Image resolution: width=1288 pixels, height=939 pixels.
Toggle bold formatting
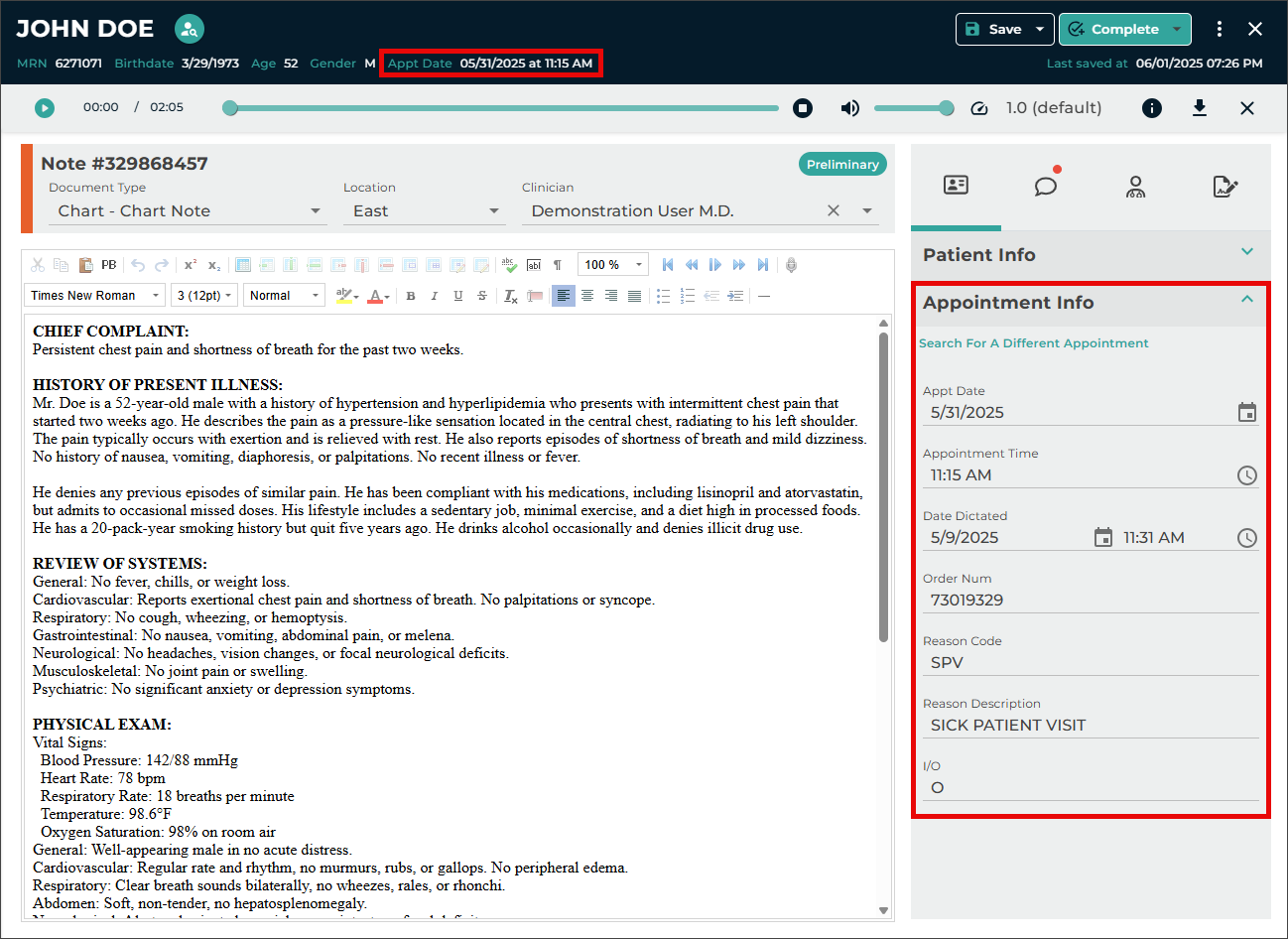click(x=411, y=296)
